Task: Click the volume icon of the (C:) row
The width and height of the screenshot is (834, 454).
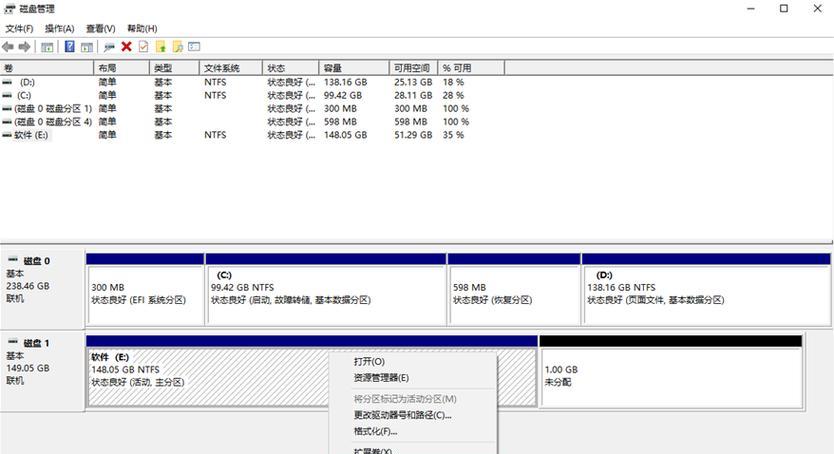Action: (x=7, y=96)
